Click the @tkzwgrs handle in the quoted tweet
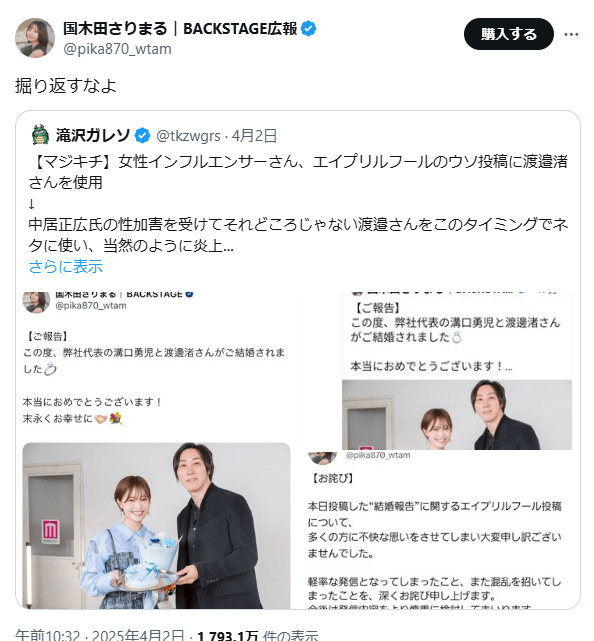594x641 pixels. (188, 136)
